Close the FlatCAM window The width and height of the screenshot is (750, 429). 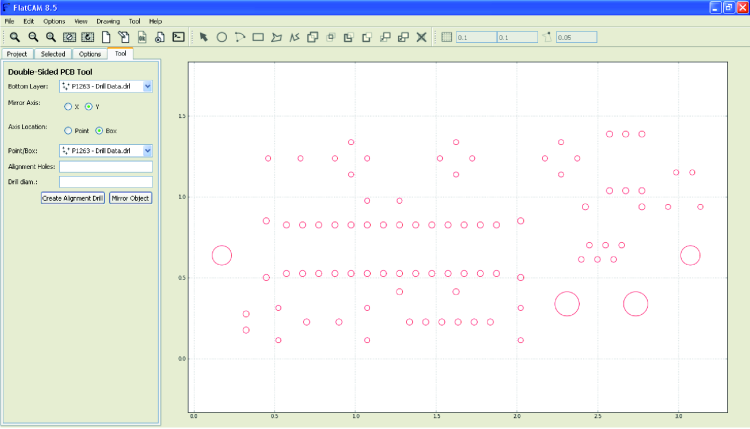pos(743,8)
